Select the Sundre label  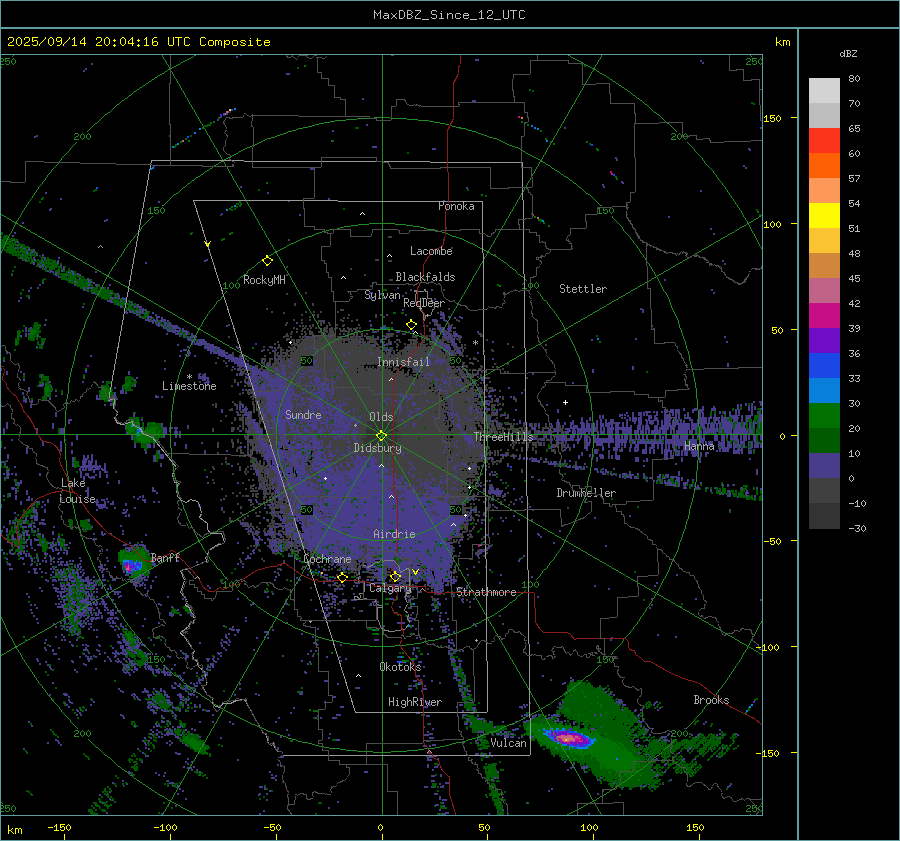pyautogui.click(x=303, y=414)
